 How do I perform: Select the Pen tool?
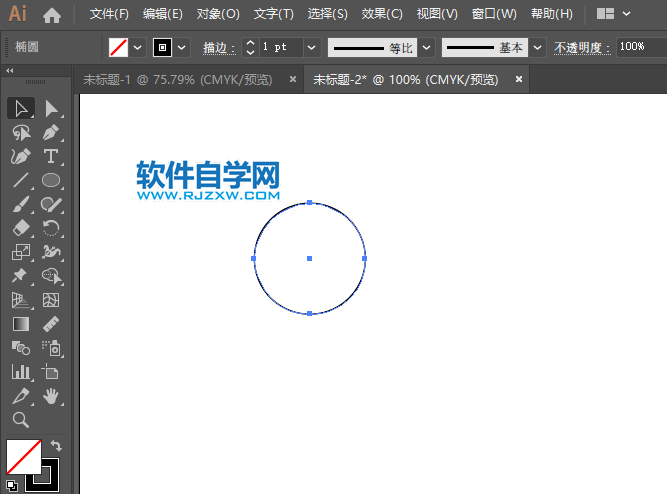tap(51, 133)
